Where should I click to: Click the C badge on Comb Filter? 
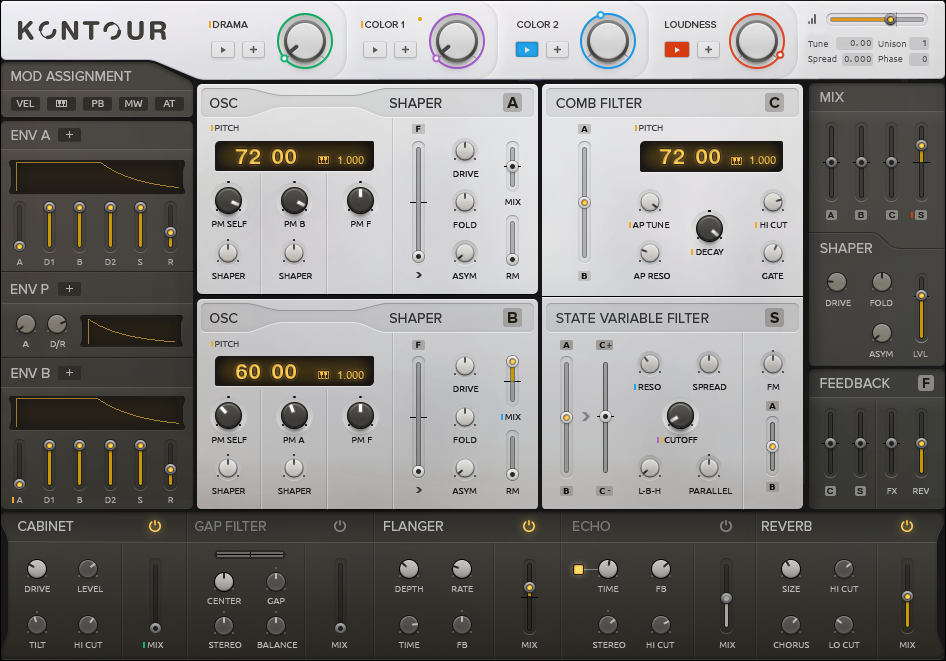(774, 102)
